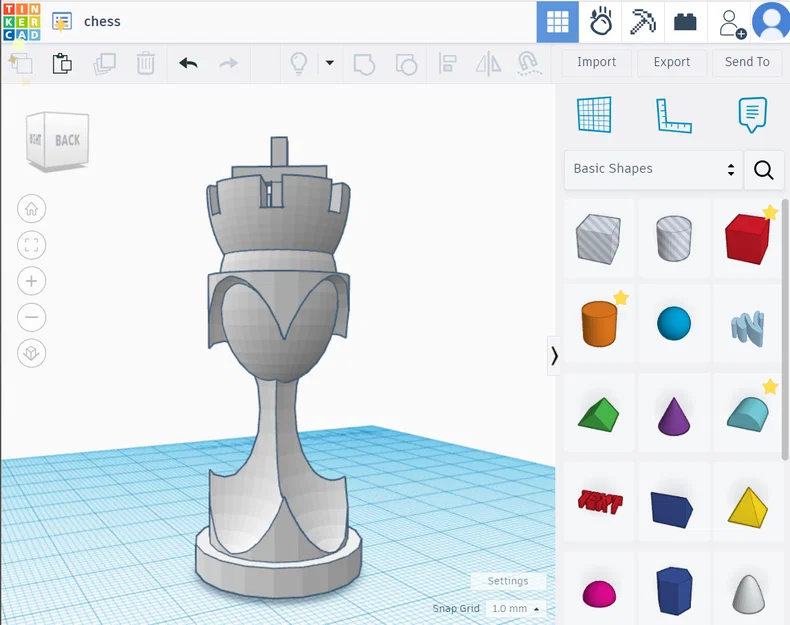Click the chess design name
Screen dimensions: 790x625
coord(102,22)
